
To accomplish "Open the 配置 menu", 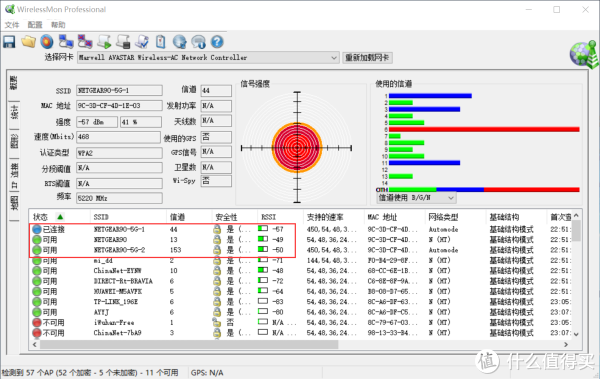I will click(x=35, y=25).
